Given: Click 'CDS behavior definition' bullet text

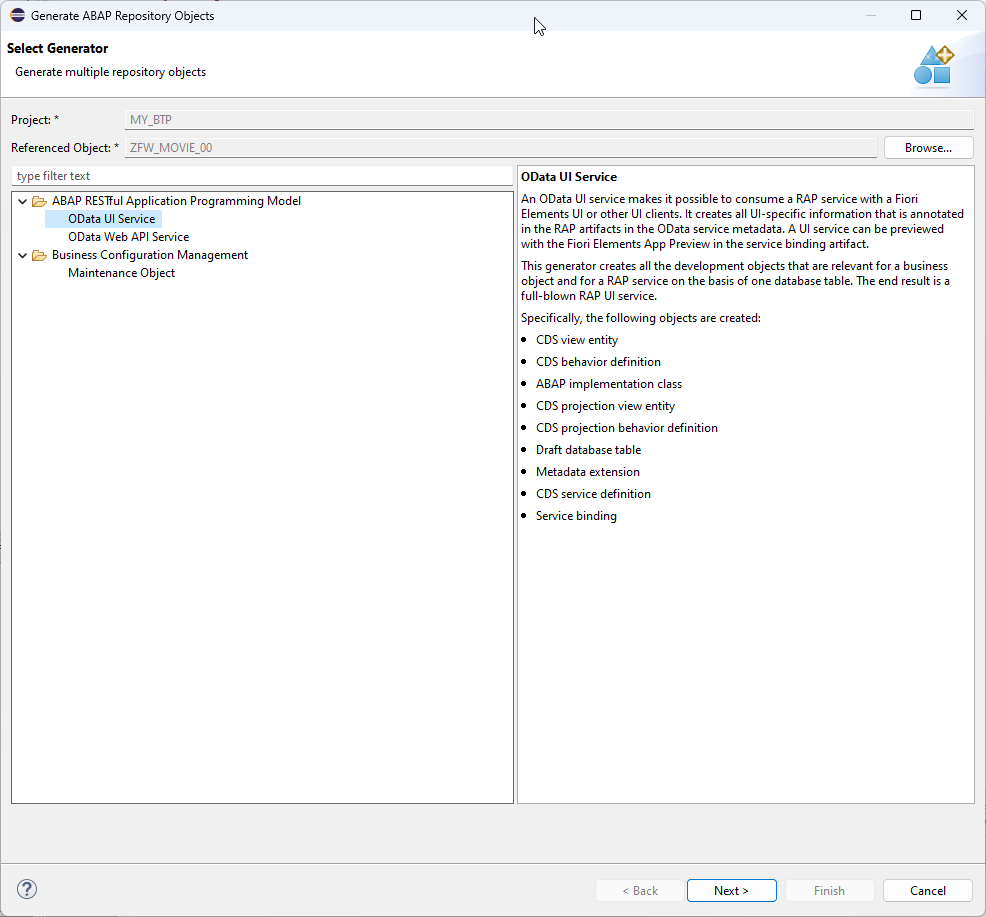Looking at the screenshot, I should click(598, 362).
